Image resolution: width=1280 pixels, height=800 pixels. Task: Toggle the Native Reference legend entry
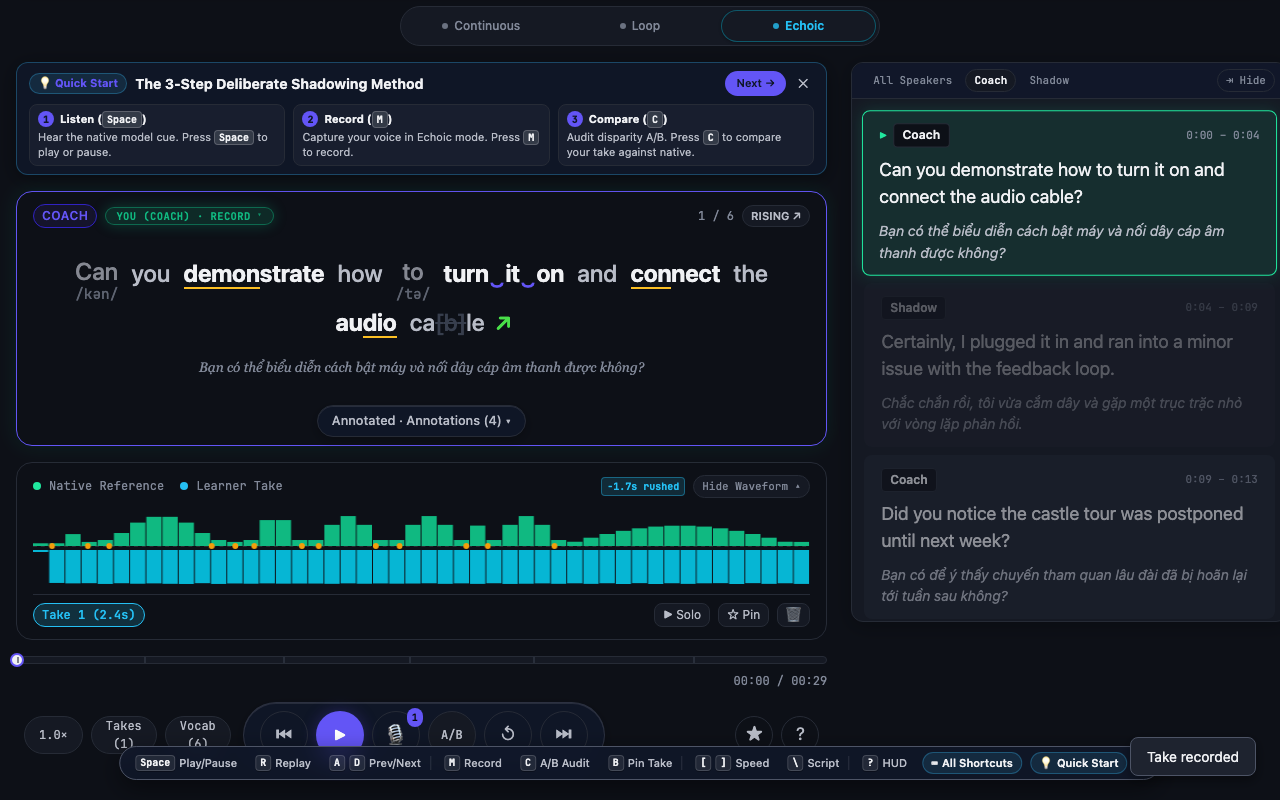(x=98, y=486)
